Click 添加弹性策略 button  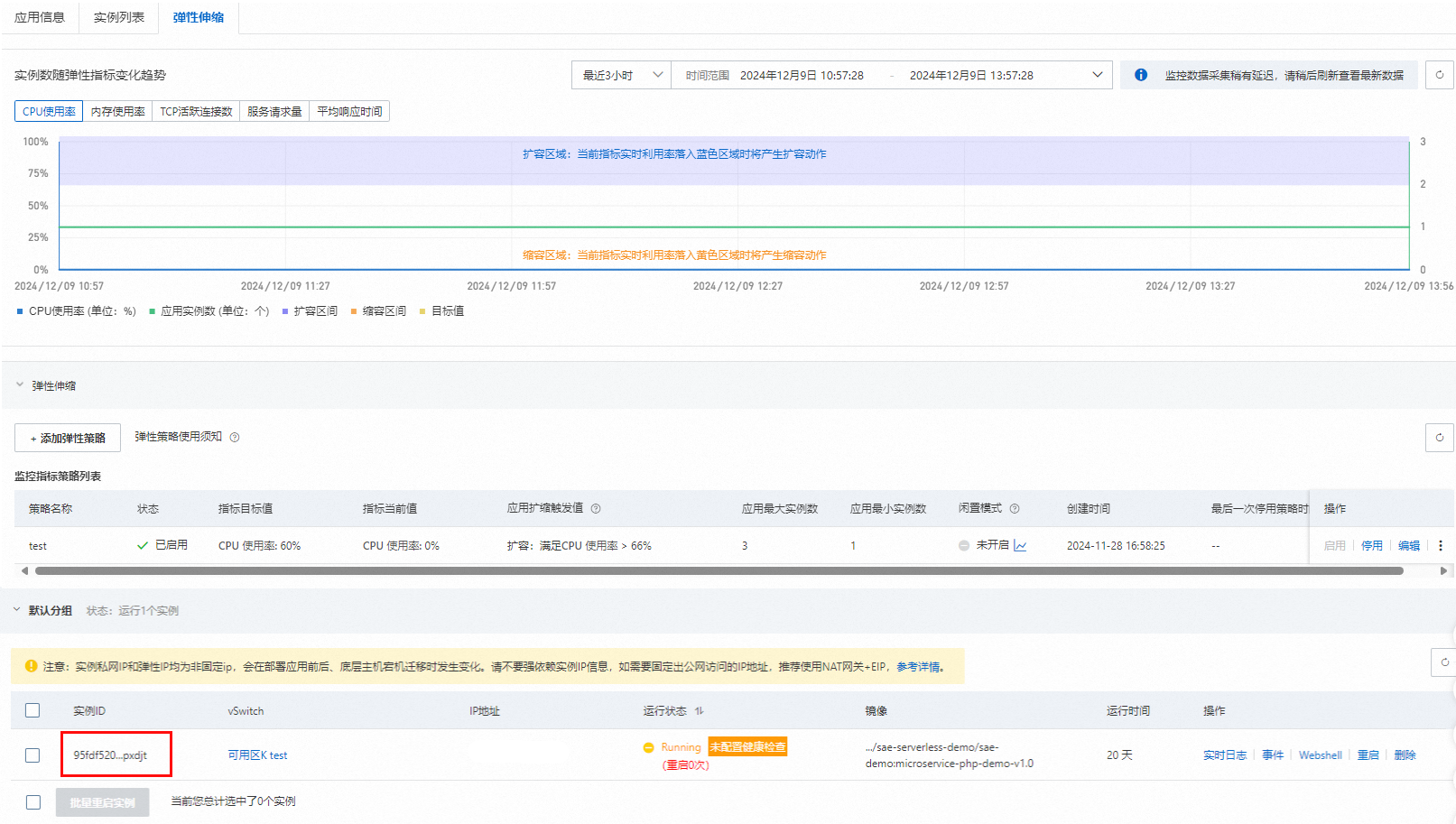tap(68, 438)
